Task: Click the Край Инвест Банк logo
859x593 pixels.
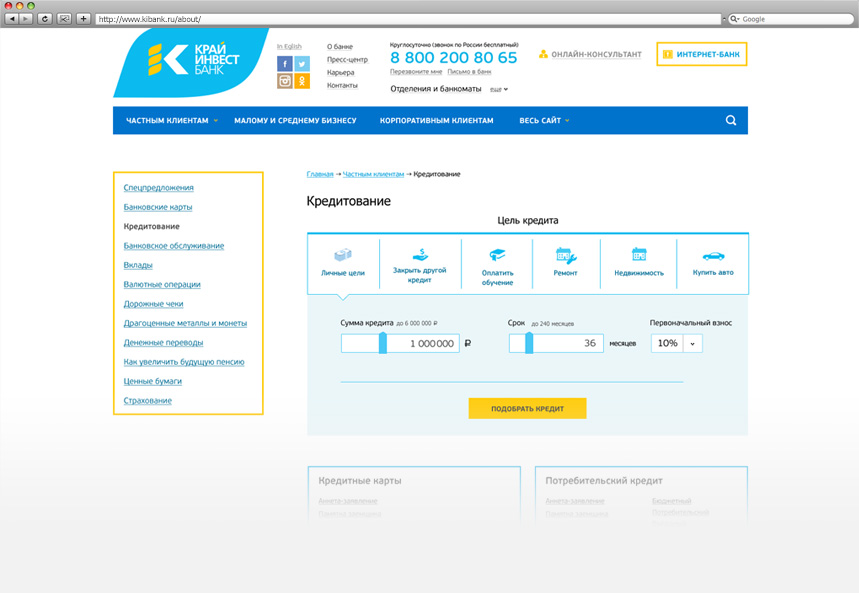Action: click(x=191, y=62)
